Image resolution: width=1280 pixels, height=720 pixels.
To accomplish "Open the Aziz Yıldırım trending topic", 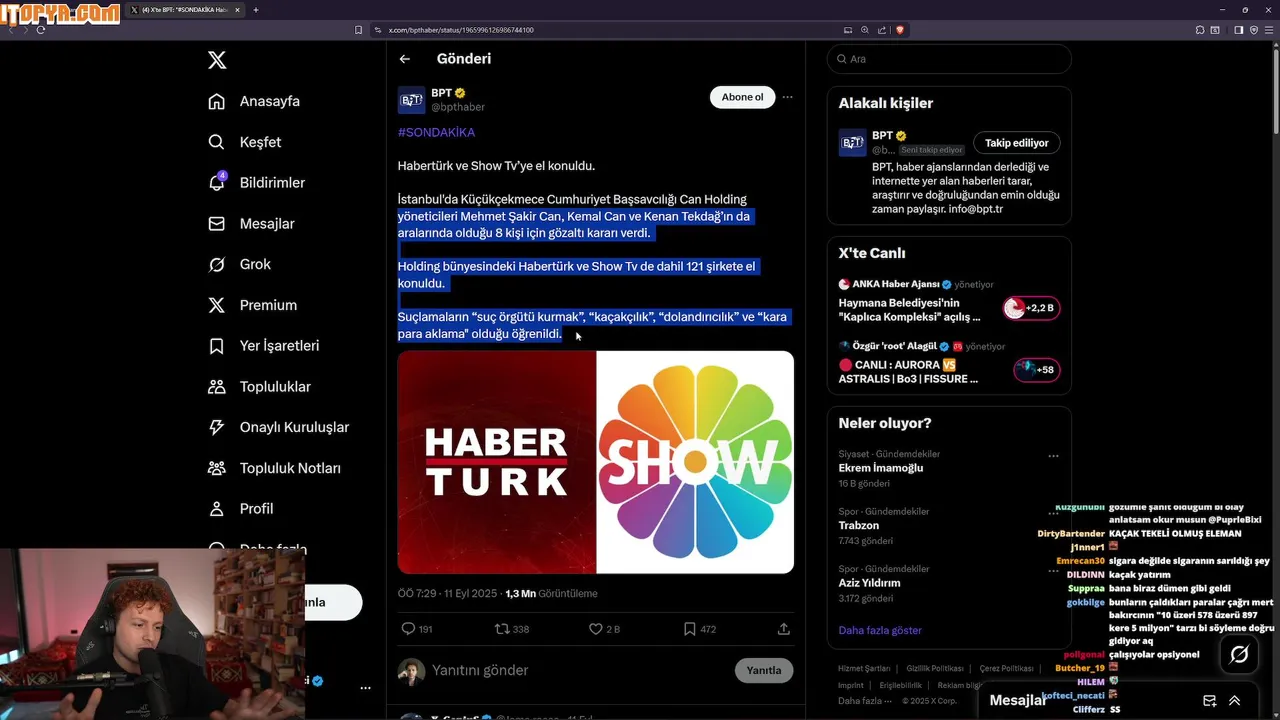I will pyautogui.click(x=870, y=583).
